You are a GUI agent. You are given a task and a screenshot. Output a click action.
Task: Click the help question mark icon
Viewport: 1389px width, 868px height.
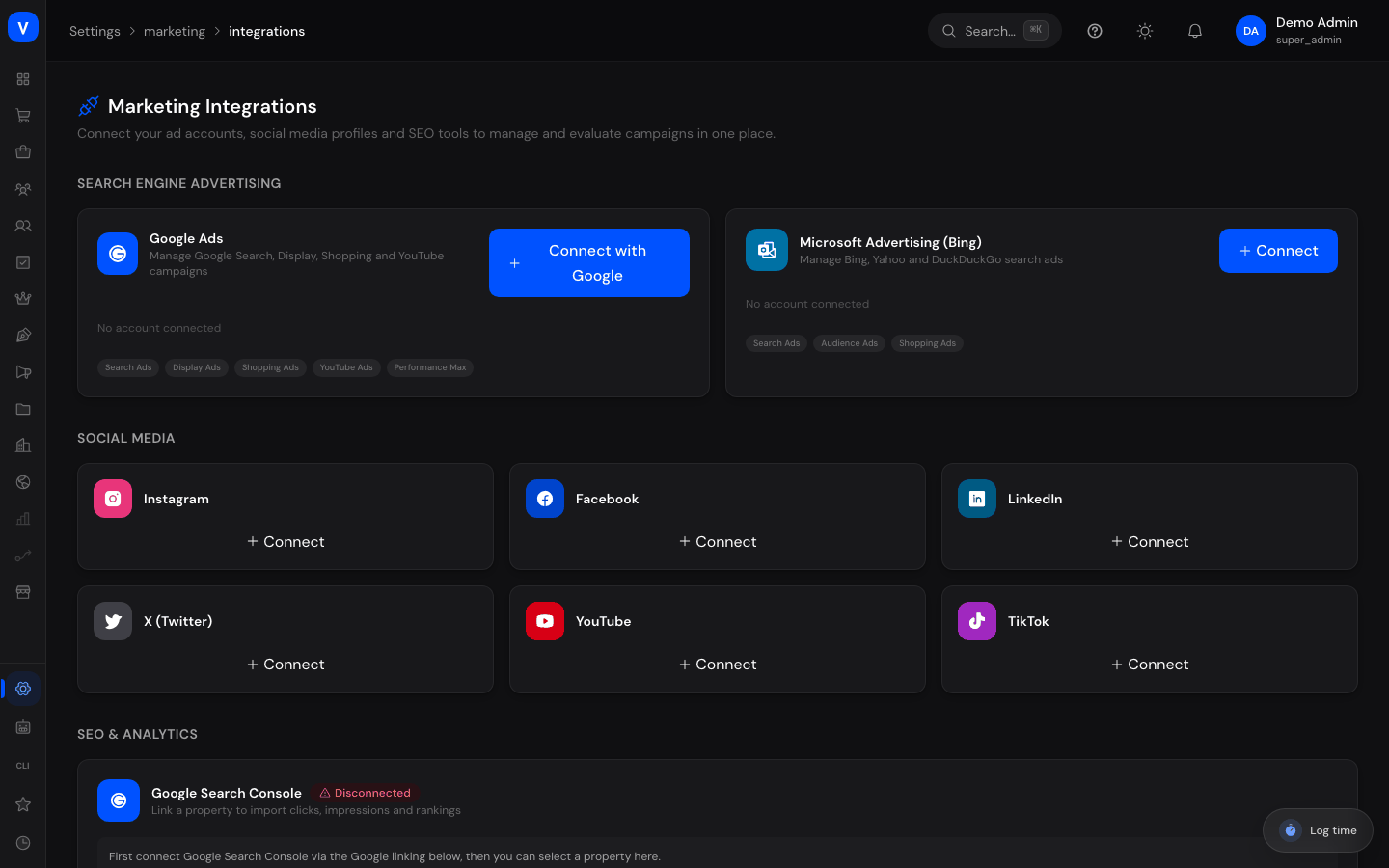[x=1095, y=31]
